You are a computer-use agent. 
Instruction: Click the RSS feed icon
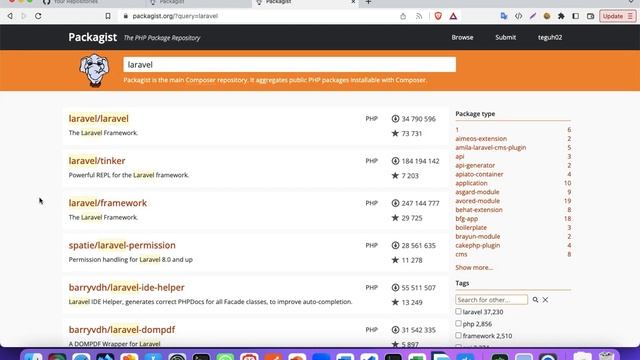tap(419, 16)
